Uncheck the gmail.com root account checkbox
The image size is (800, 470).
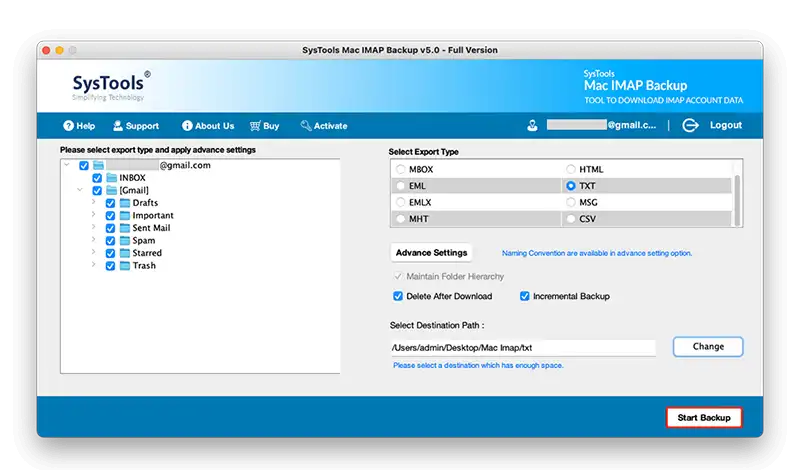[x=84, y=165]
